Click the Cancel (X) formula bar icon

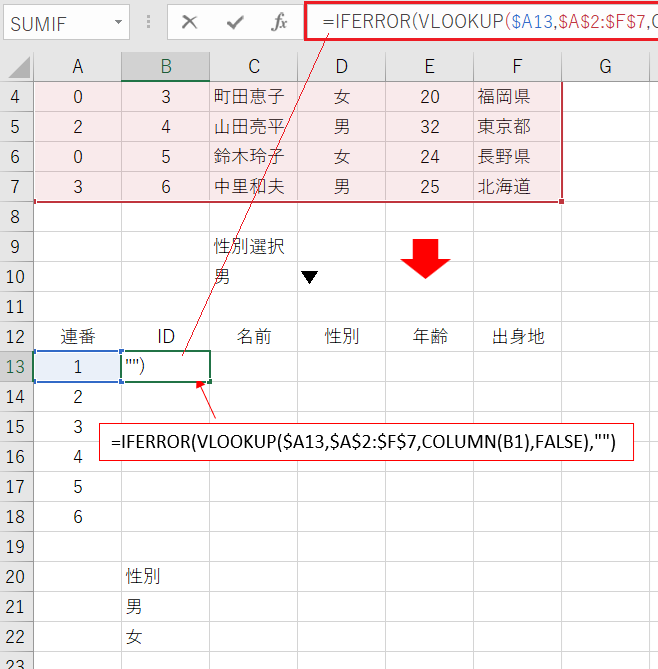coord(190,22)
